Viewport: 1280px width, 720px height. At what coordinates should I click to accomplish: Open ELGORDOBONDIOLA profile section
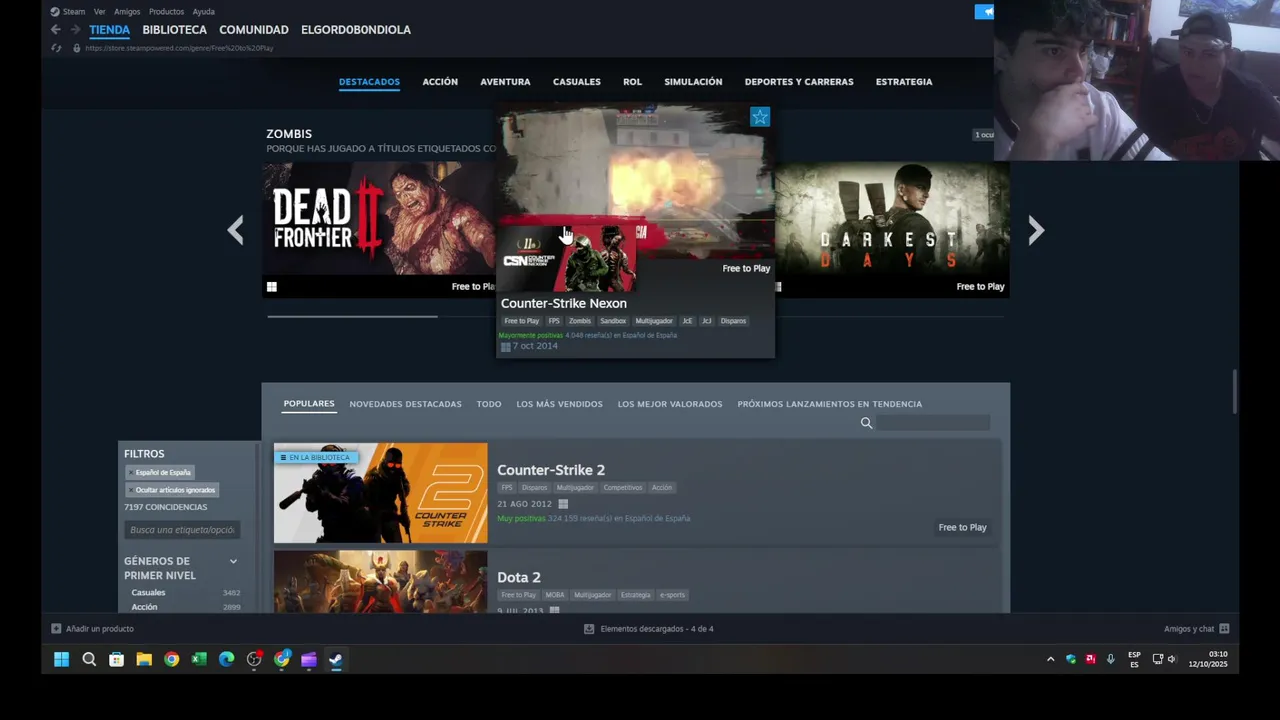tap(356, 30)
